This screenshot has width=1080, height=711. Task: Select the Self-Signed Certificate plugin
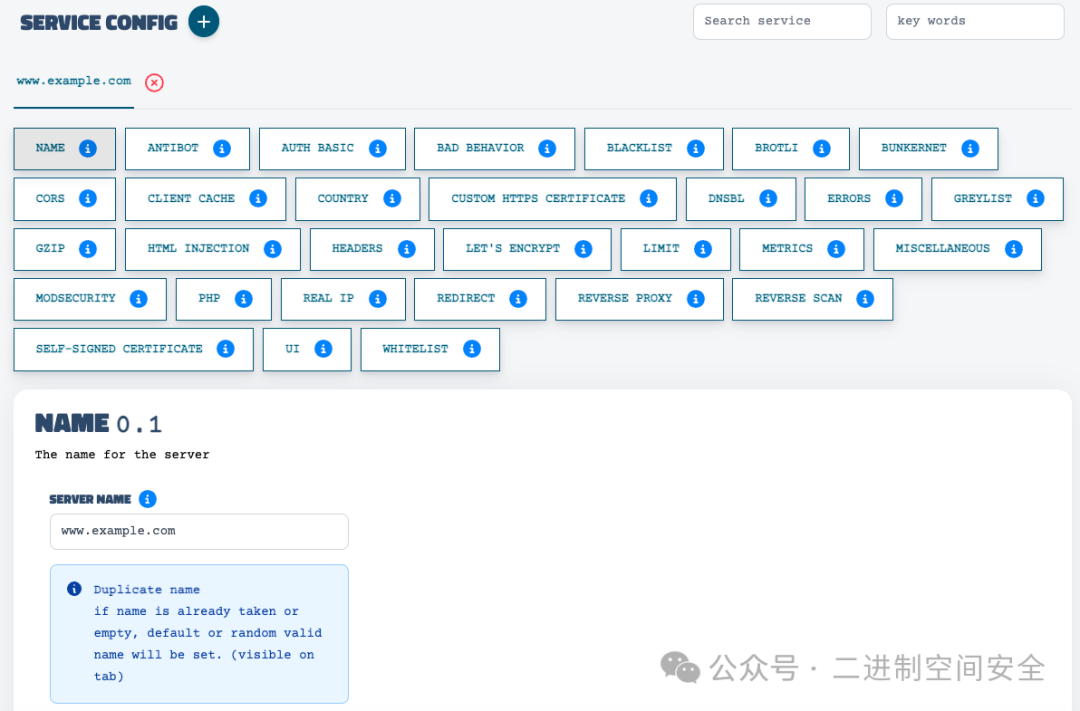[x=119, y=349]
